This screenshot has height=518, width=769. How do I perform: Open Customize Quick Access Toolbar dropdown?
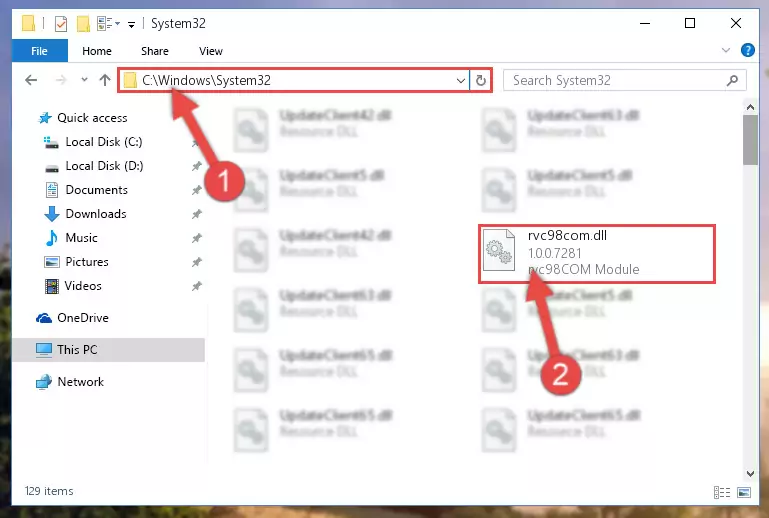pos(131,25)
